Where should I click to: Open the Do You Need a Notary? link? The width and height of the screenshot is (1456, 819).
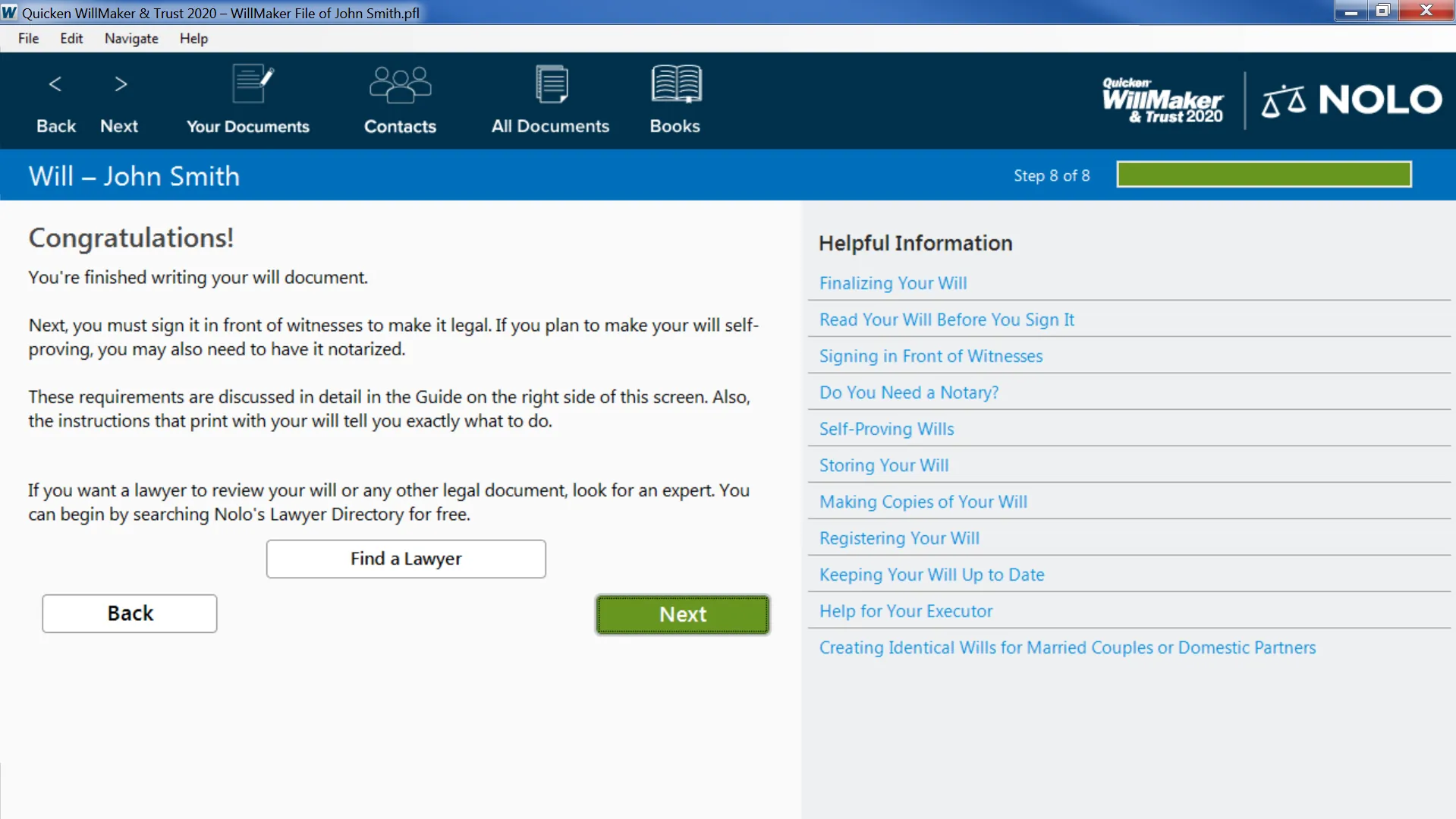point(908,392)
